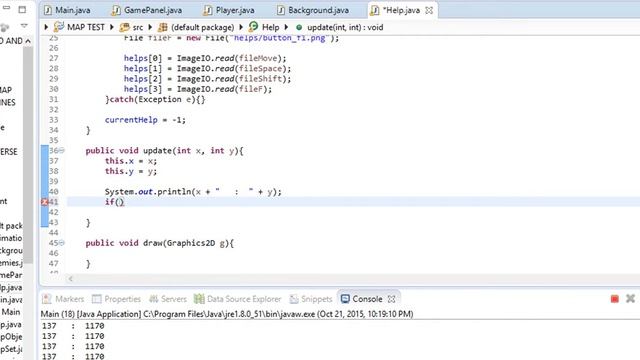Screen dimensions: 640x360
Task: Open the Data Source Explorer tab
Action: coord(238,299)
